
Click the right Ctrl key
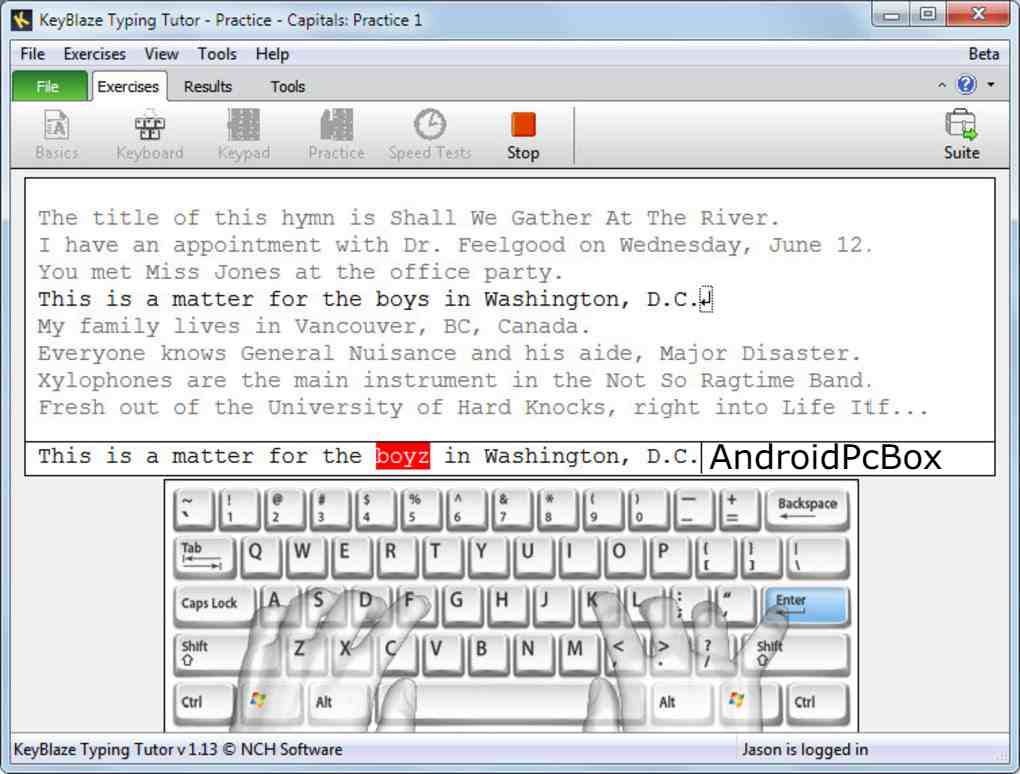tap(818, 703)
